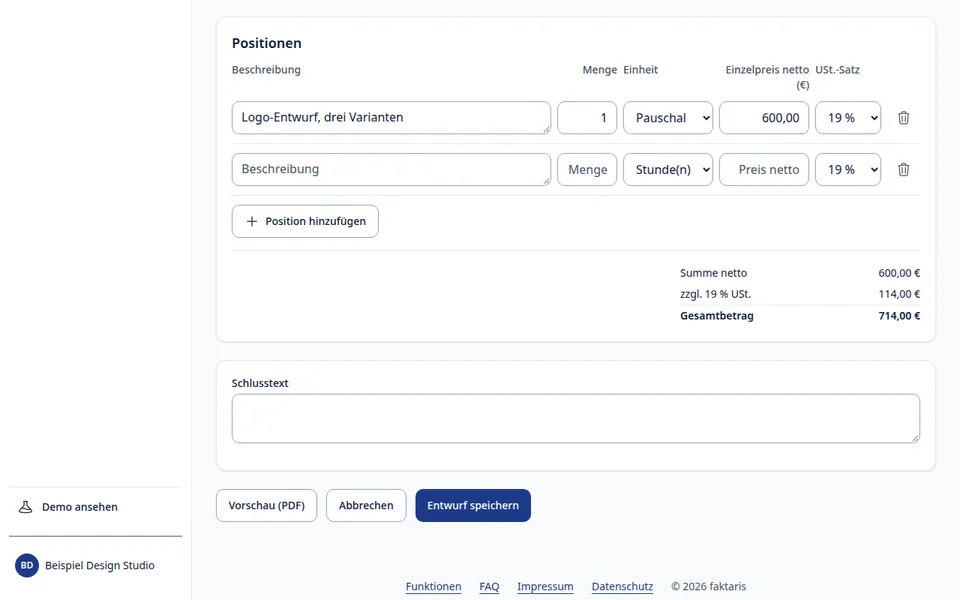Screen dimensions: 960x600
Task: Click the quantity field showing 1
Action: tap(587, 118)
